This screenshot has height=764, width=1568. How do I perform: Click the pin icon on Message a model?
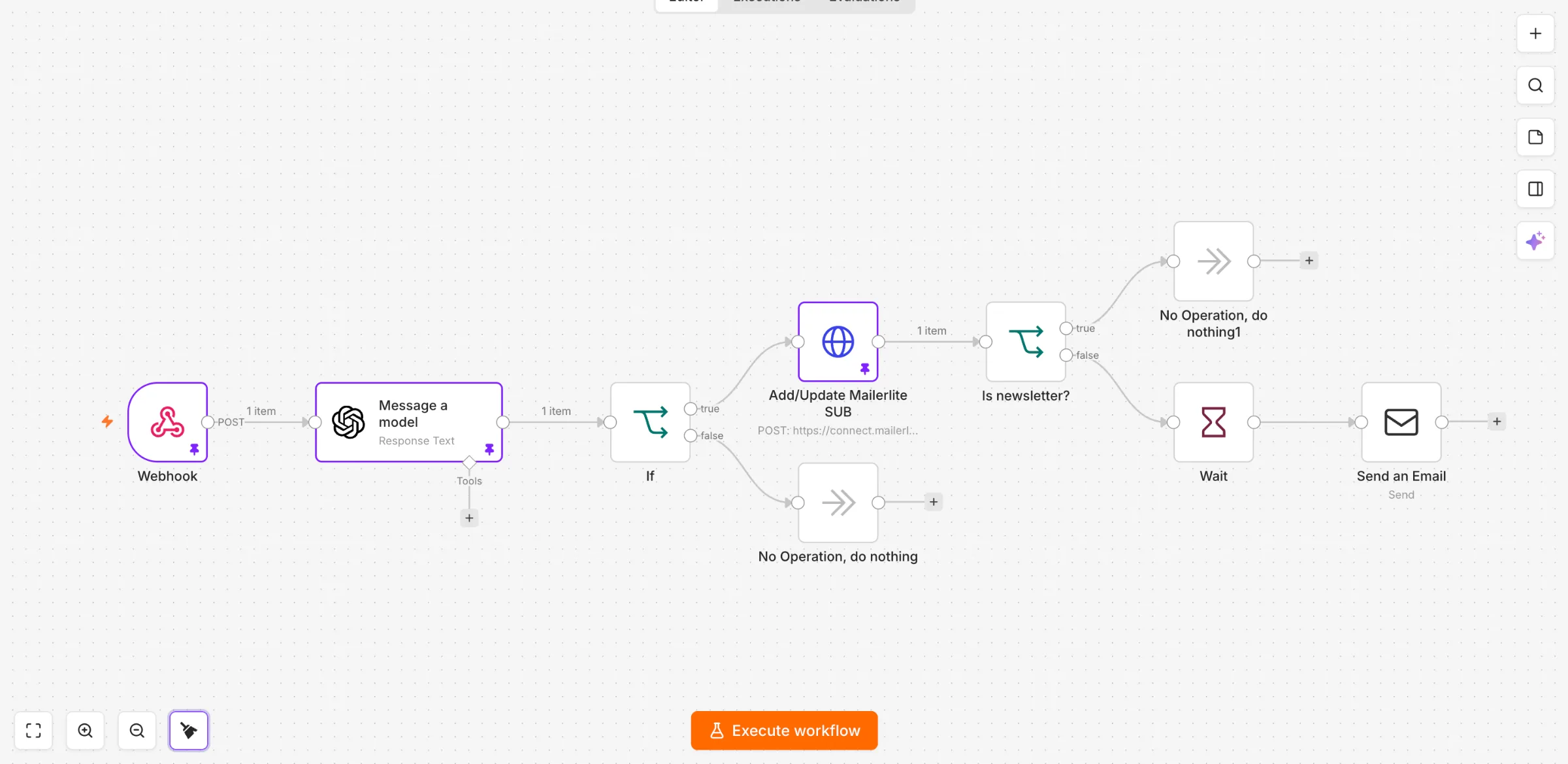coord(489,449)
